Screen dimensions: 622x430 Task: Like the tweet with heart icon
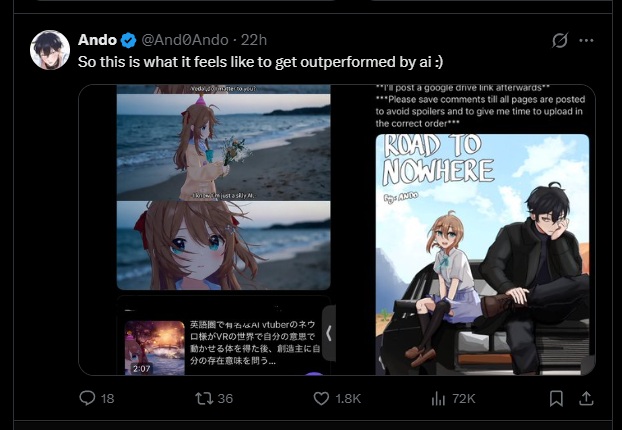click(321, 398)
